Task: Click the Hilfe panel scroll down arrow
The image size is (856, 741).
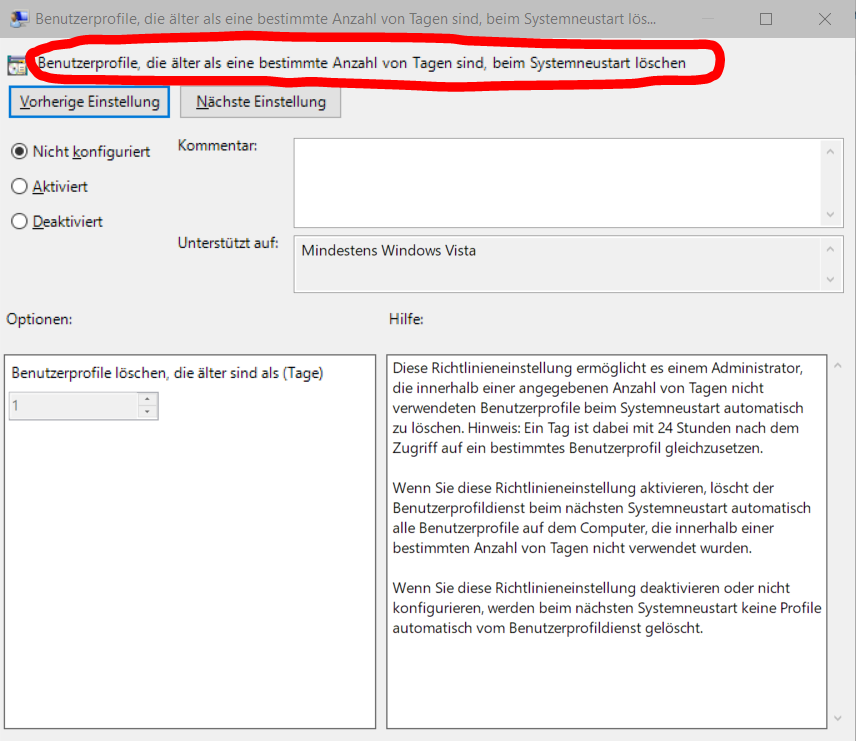Action: [838, 719]
